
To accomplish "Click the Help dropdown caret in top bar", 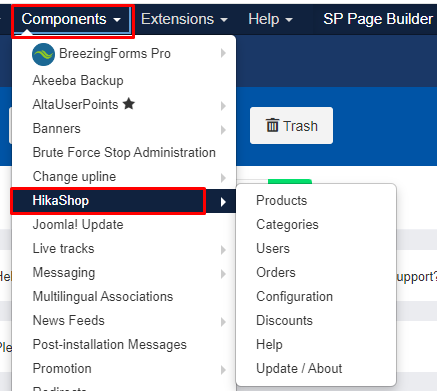I will tap(289, 20).
